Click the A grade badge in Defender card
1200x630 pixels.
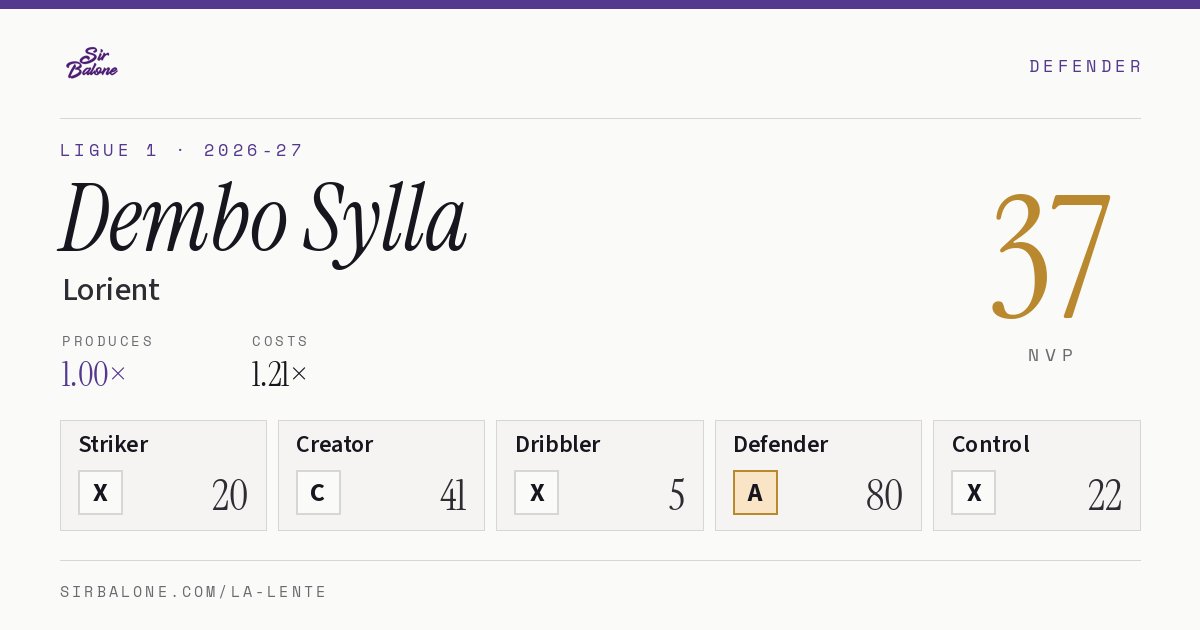pyautogui.click(x=755, y=492)
